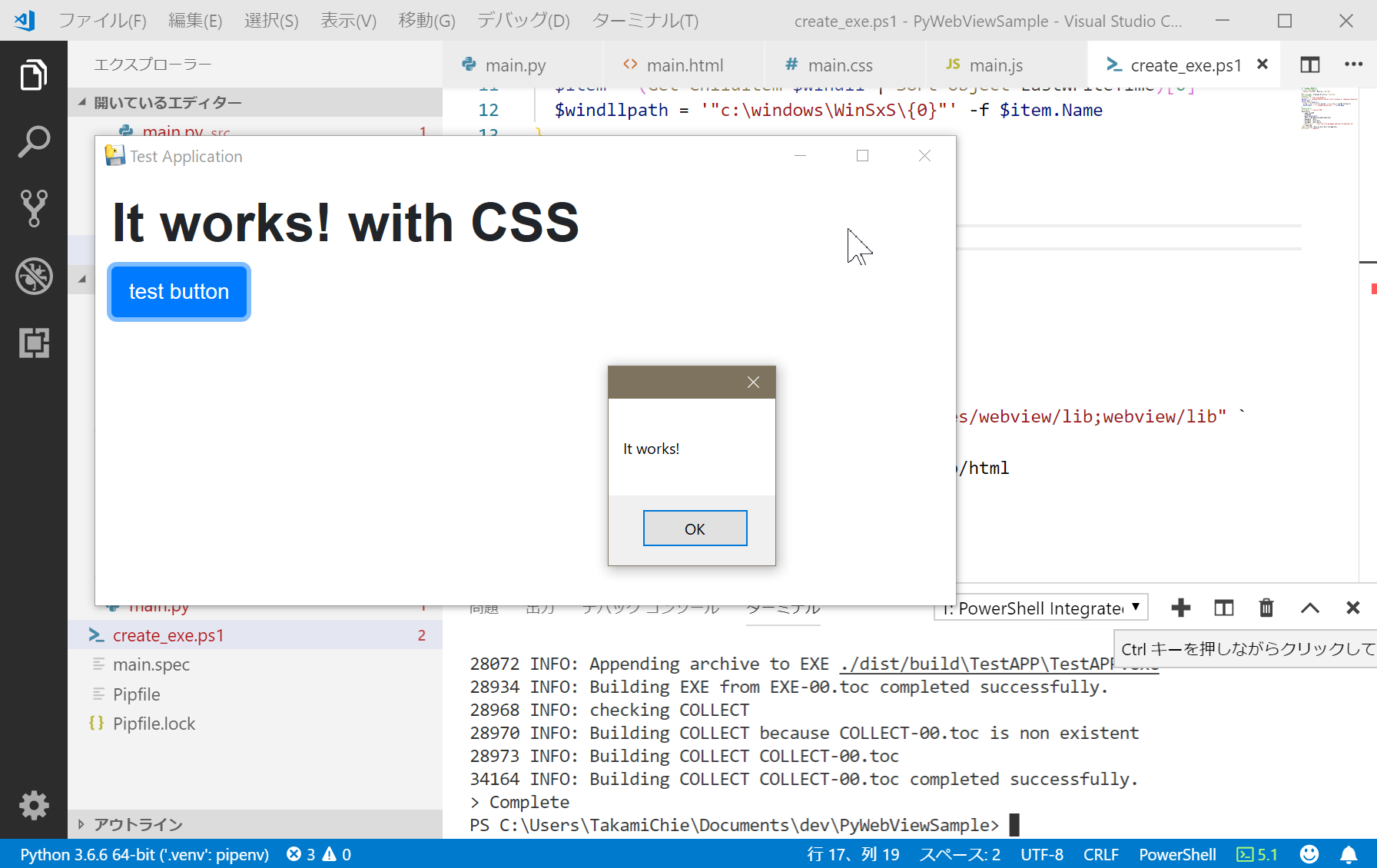Screen dimensions: 1377x868
Task: Open the Selection menu (選択)
Action: pos(271,21)
